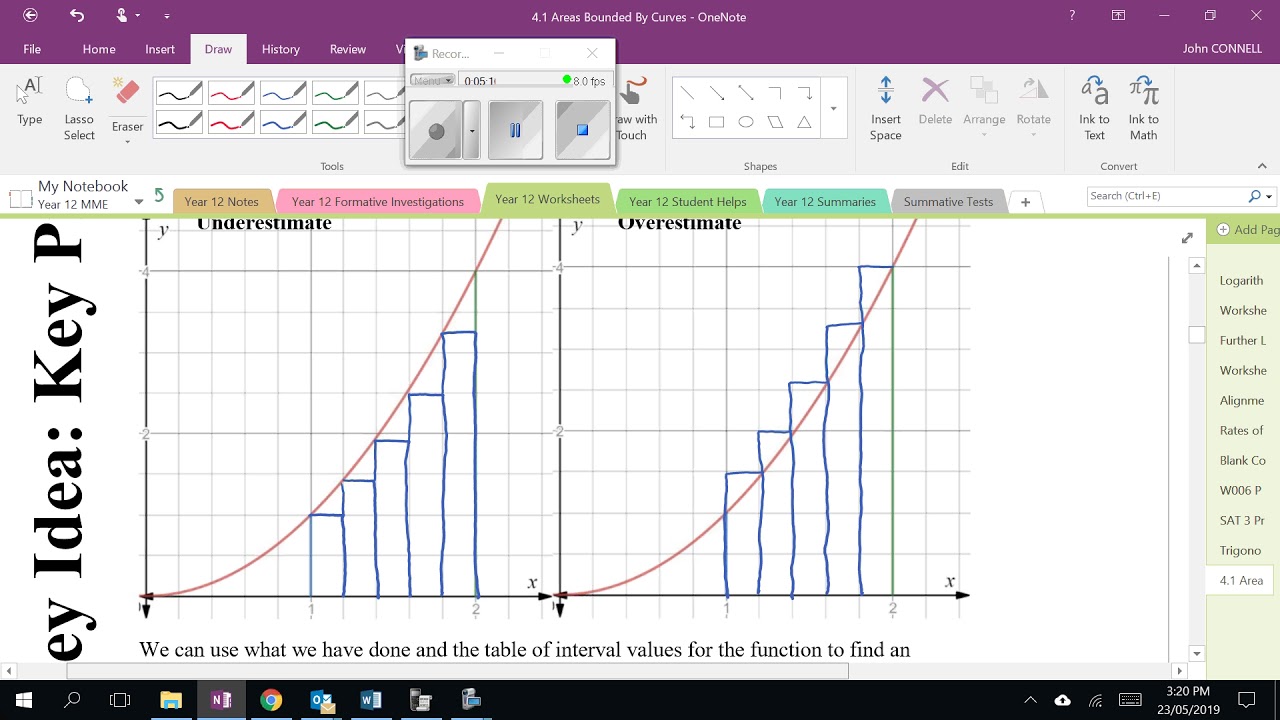Create a new section with plus tab
This screenshot has height=720, width=1280.
(x=1025, y=202)
